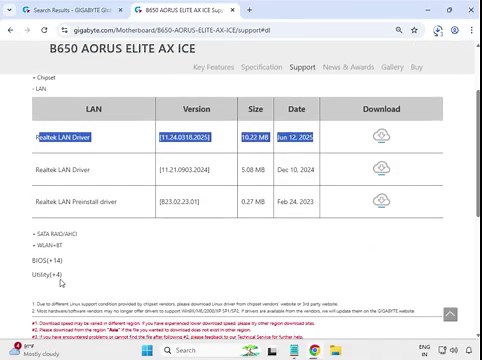The image size is (482, 360).
Task: Open the Key Features section
Action: coord(213,67)
